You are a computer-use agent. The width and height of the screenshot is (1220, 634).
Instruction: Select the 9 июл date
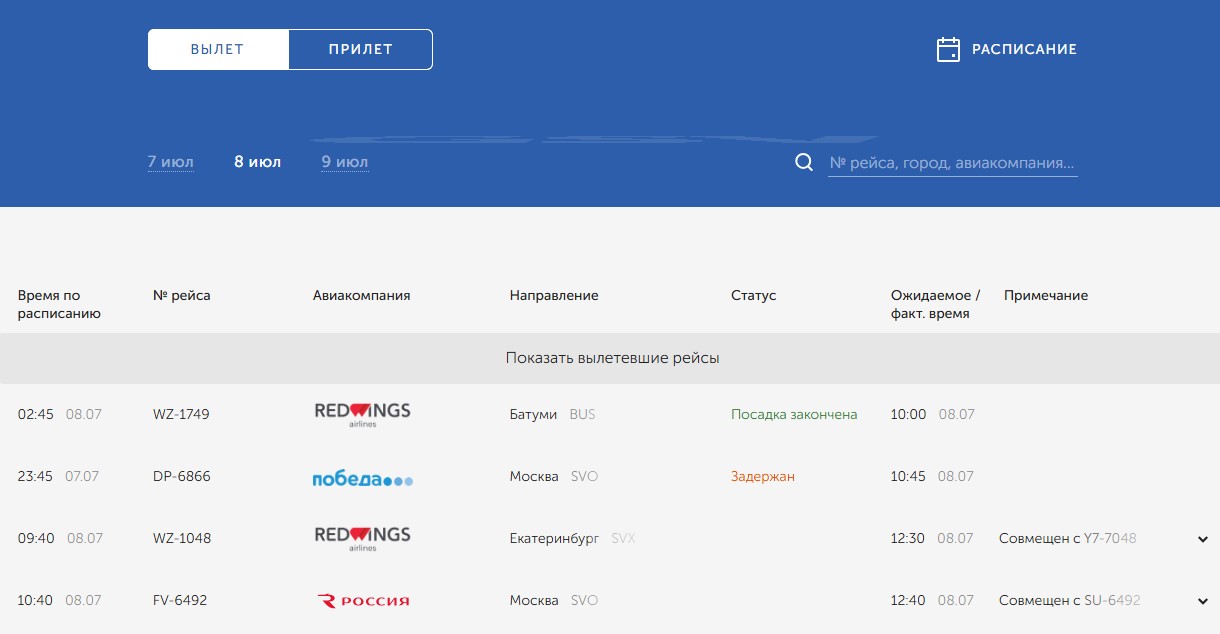345,162
